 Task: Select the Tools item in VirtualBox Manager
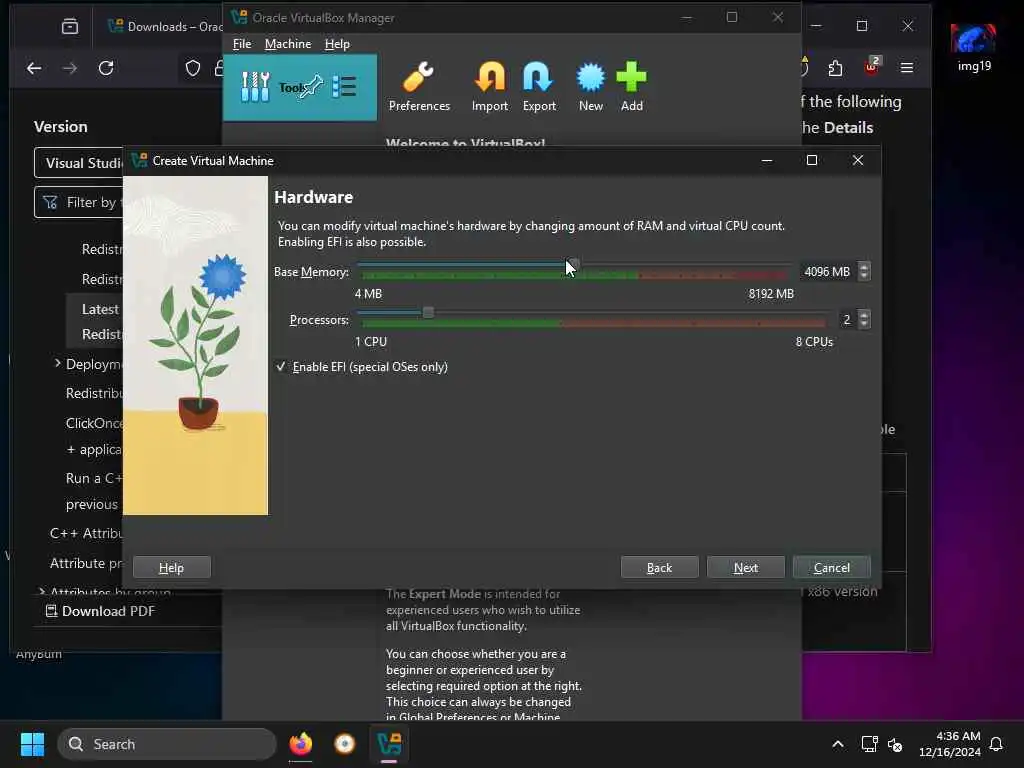pyautogui.click(x=300, y=87)
